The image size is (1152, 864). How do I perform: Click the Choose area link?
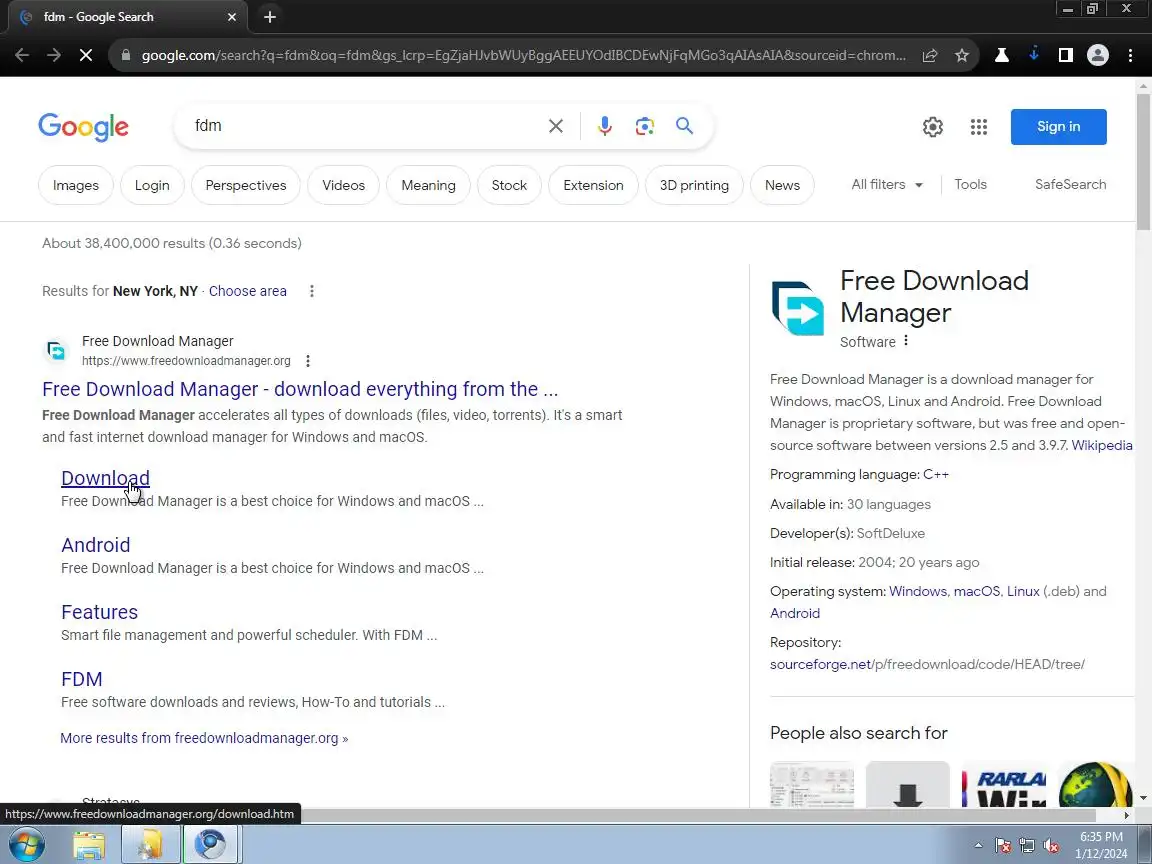point(248,291)
